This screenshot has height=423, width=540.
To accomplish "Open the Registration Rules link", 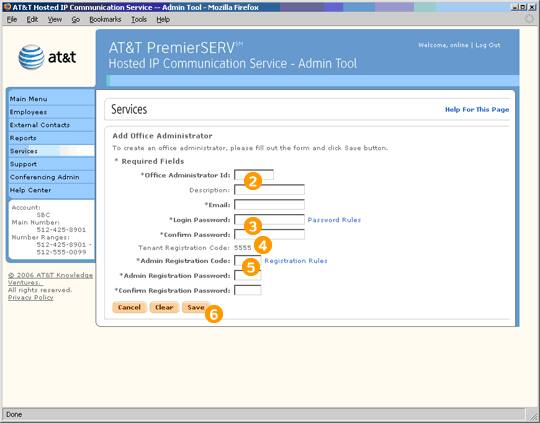I will [296, 261].
